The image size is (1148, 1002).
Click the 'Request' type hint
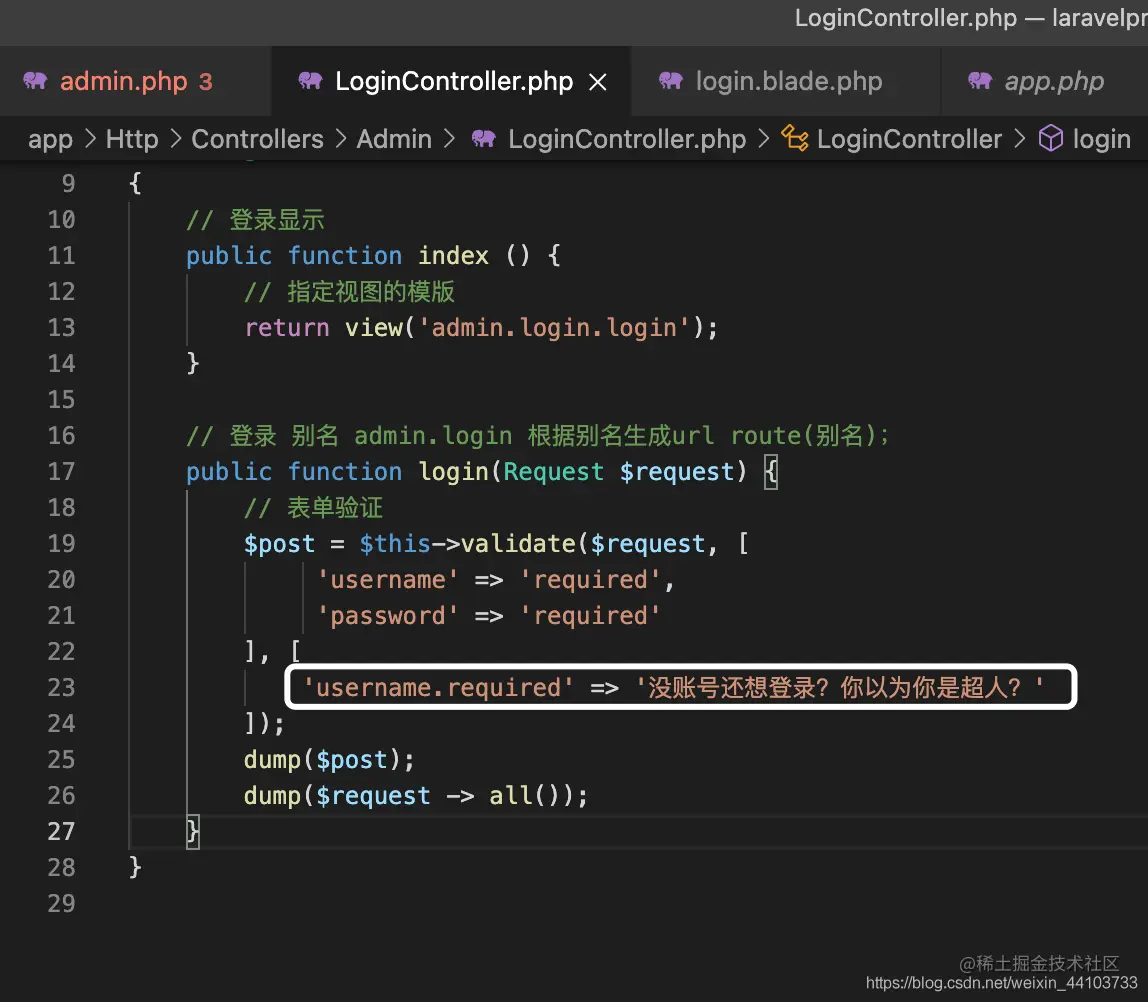pyautogui.click(x=554, y=471)
